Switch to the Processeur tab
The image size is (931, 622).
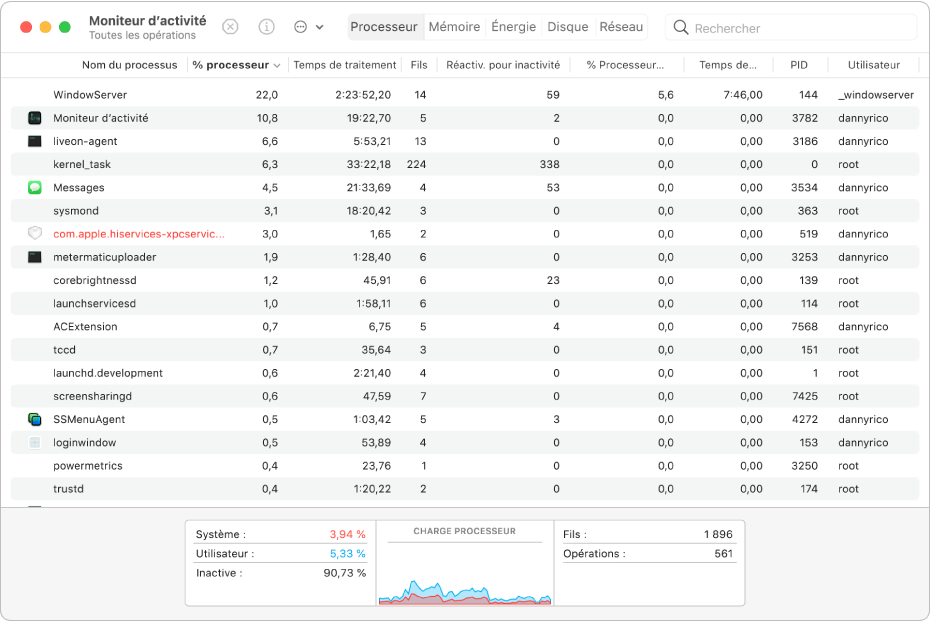tap(384, 27)
